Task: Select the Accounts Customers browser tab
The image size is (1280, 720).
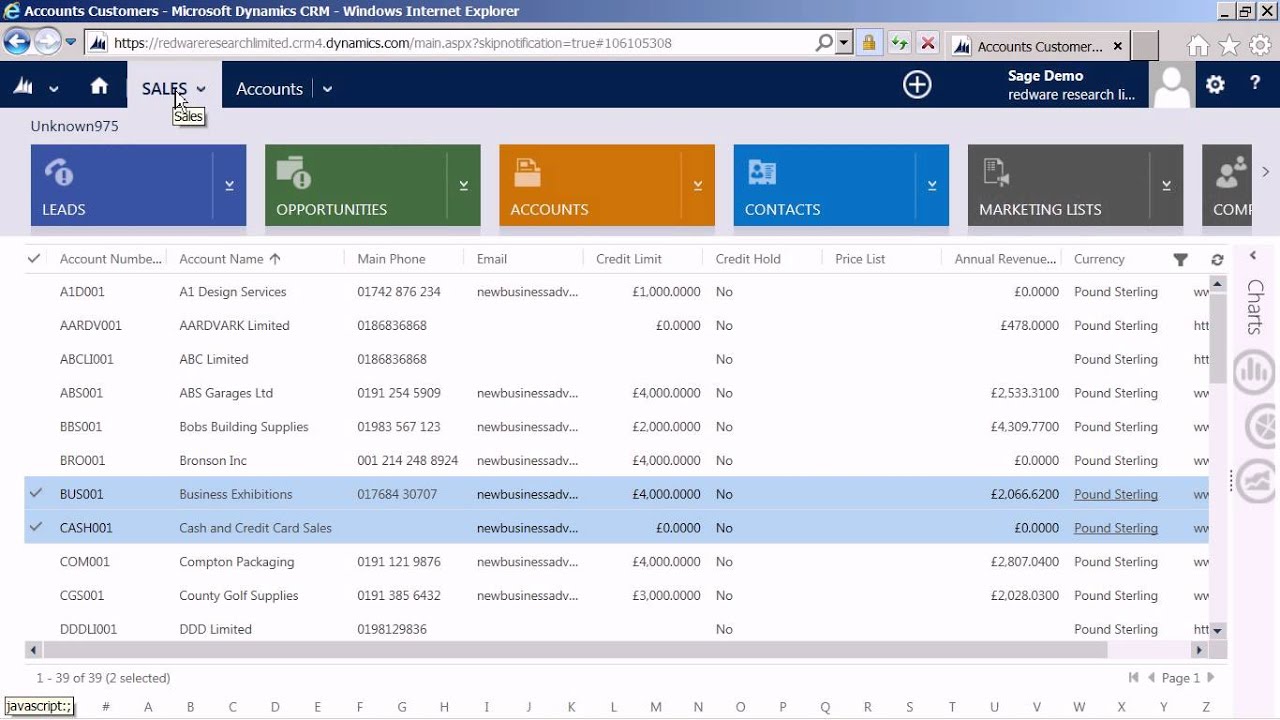Action: point(1039,46)
